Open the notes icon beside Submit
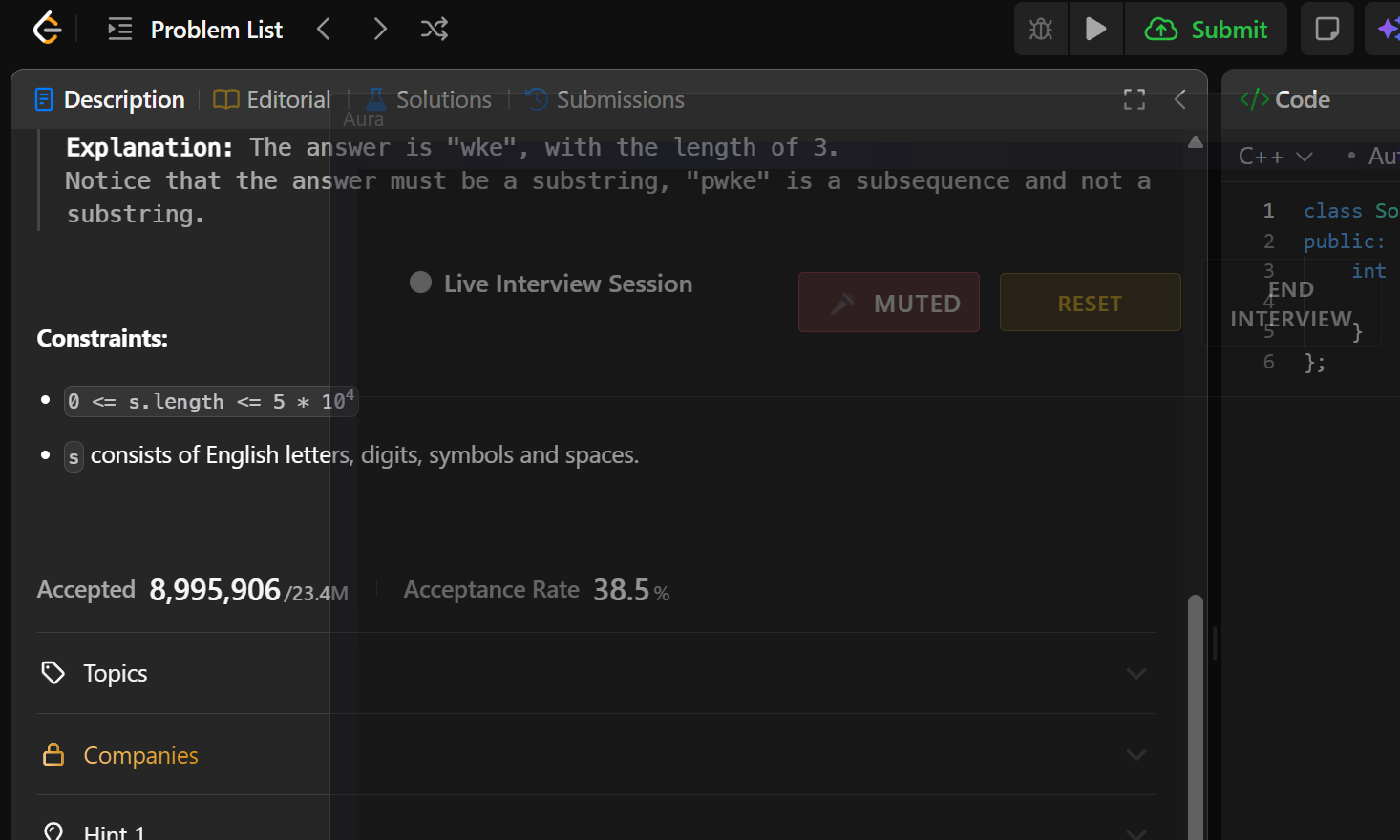Screen dimensions: 1400x840 [x=1326, y=30]
